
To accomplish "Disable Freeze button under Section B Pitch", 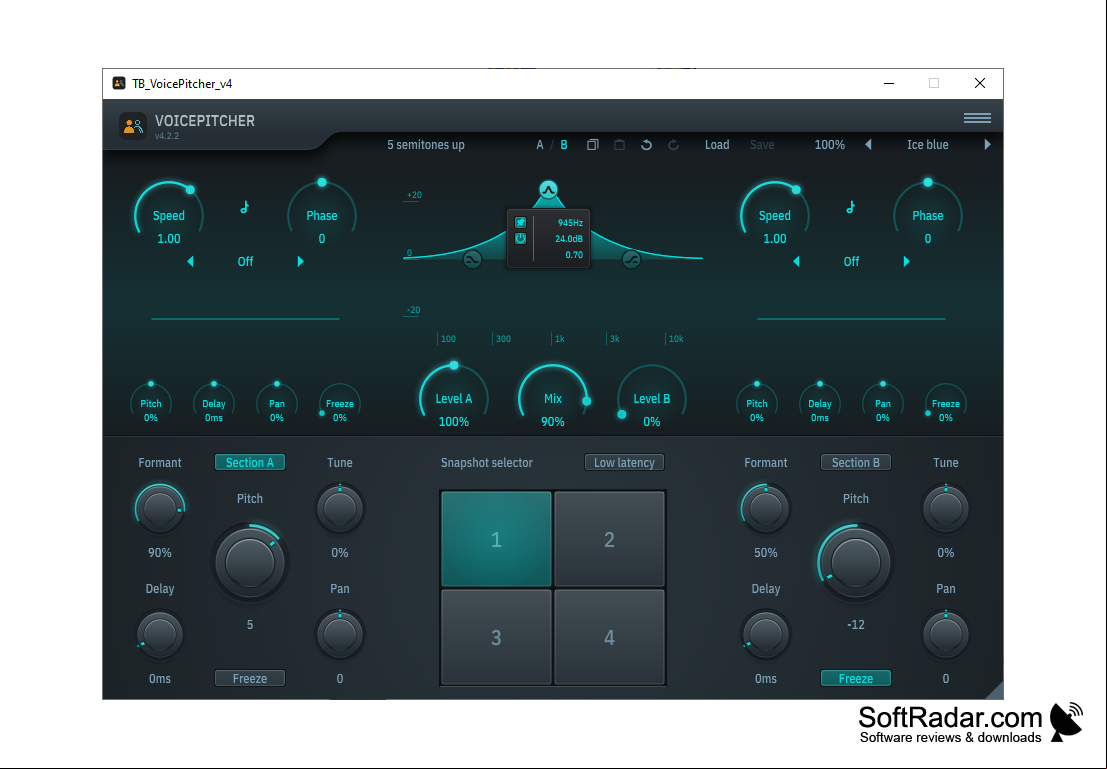I will pyautogui.click(x=856, y=679).
